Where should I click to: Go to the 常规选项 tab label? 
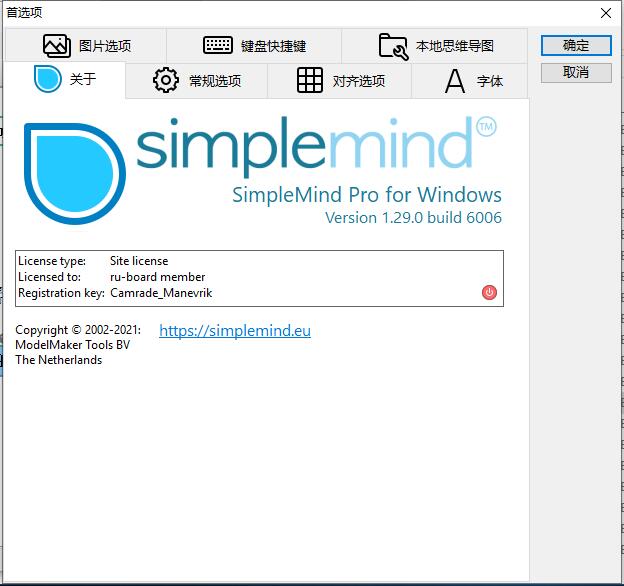[x=215, y=81]
